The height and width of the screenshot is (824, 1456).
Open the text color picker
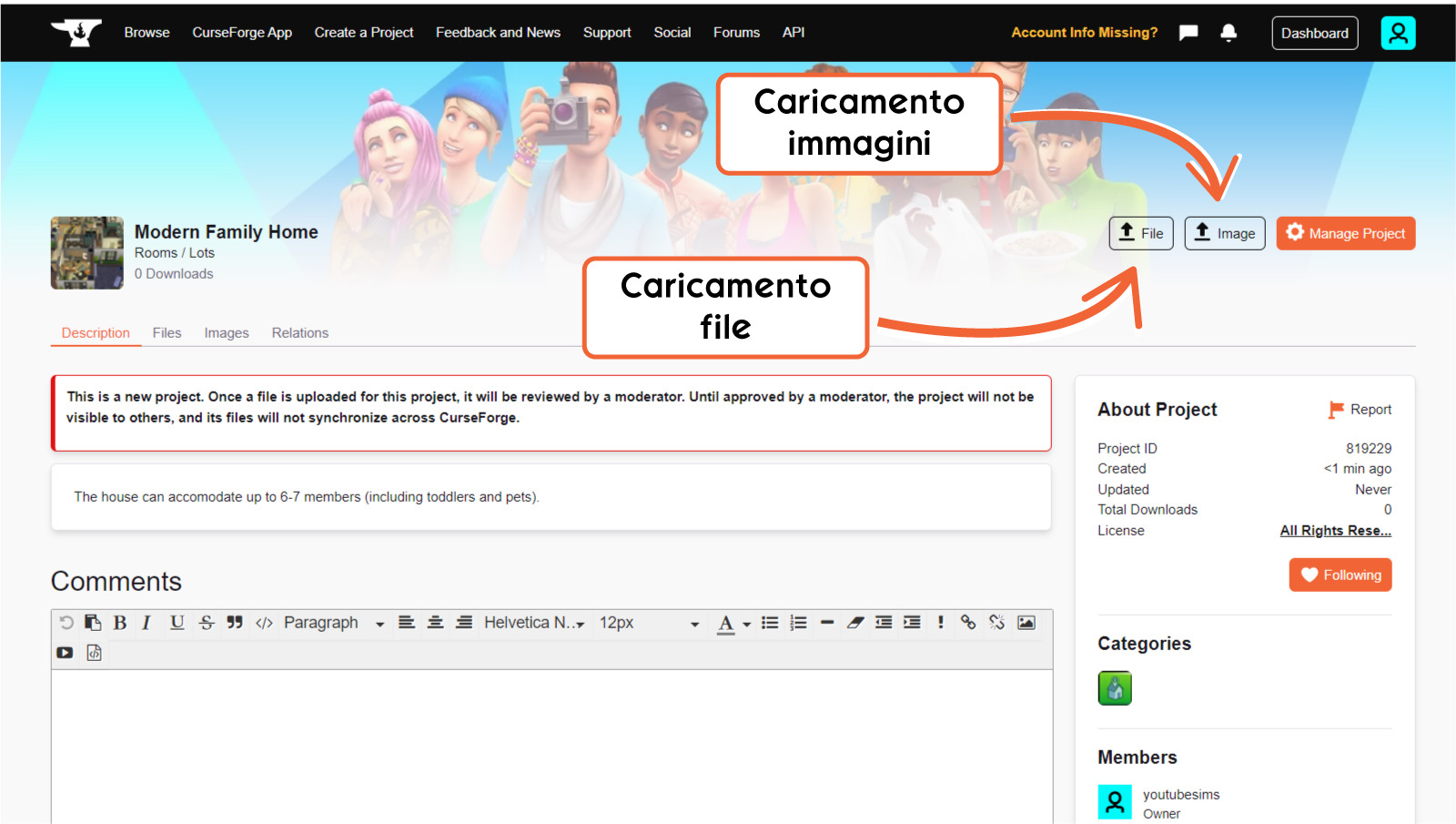coord(726,623)
